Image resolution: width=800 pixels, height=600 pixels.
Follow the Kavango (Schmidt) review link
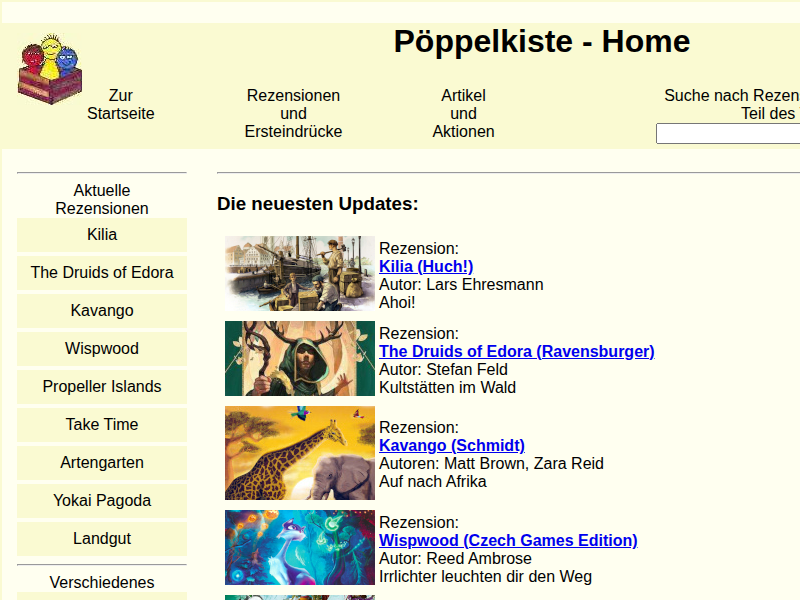(x=451, y=445)
